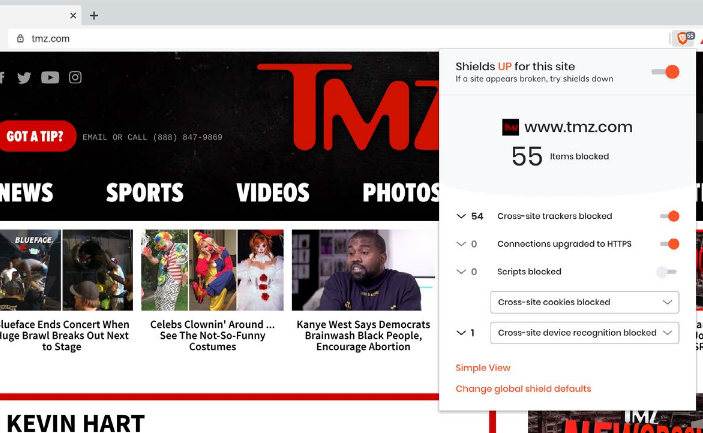Close the current browser tab
703x433 pixels.
[73, 16]
